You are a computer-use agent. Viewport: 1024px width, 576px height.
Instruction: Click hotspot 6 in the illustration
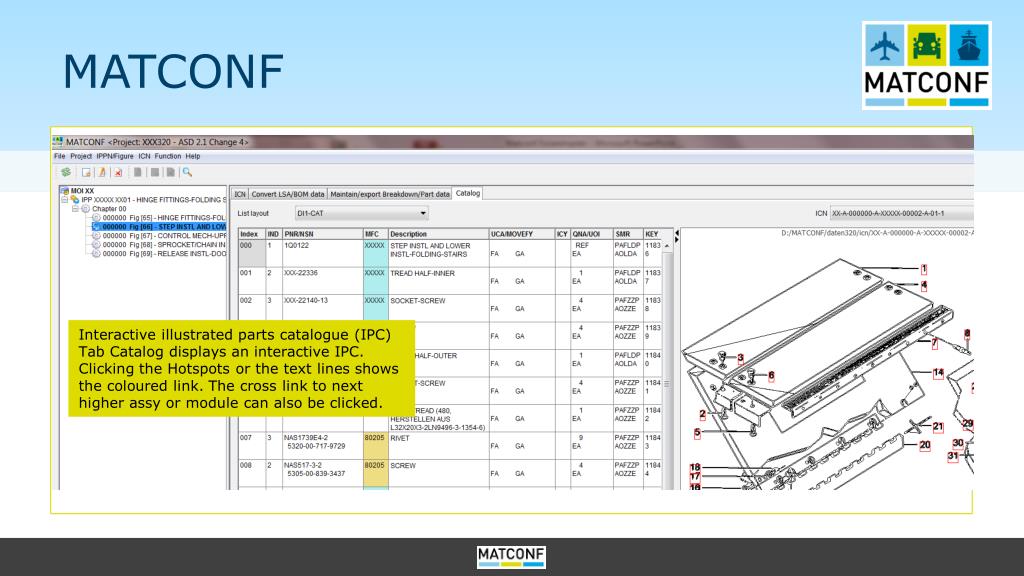[771, 376]
